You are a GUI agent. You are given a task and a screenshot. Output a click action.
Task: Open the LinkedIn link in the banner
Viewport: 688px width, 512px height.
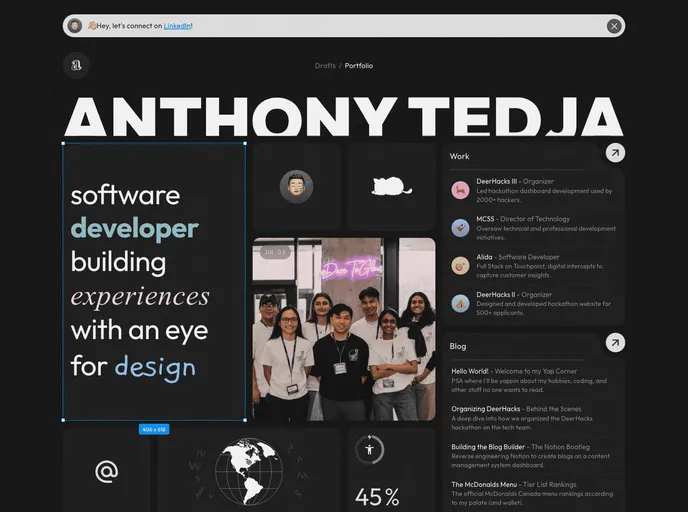coord(178,26)
